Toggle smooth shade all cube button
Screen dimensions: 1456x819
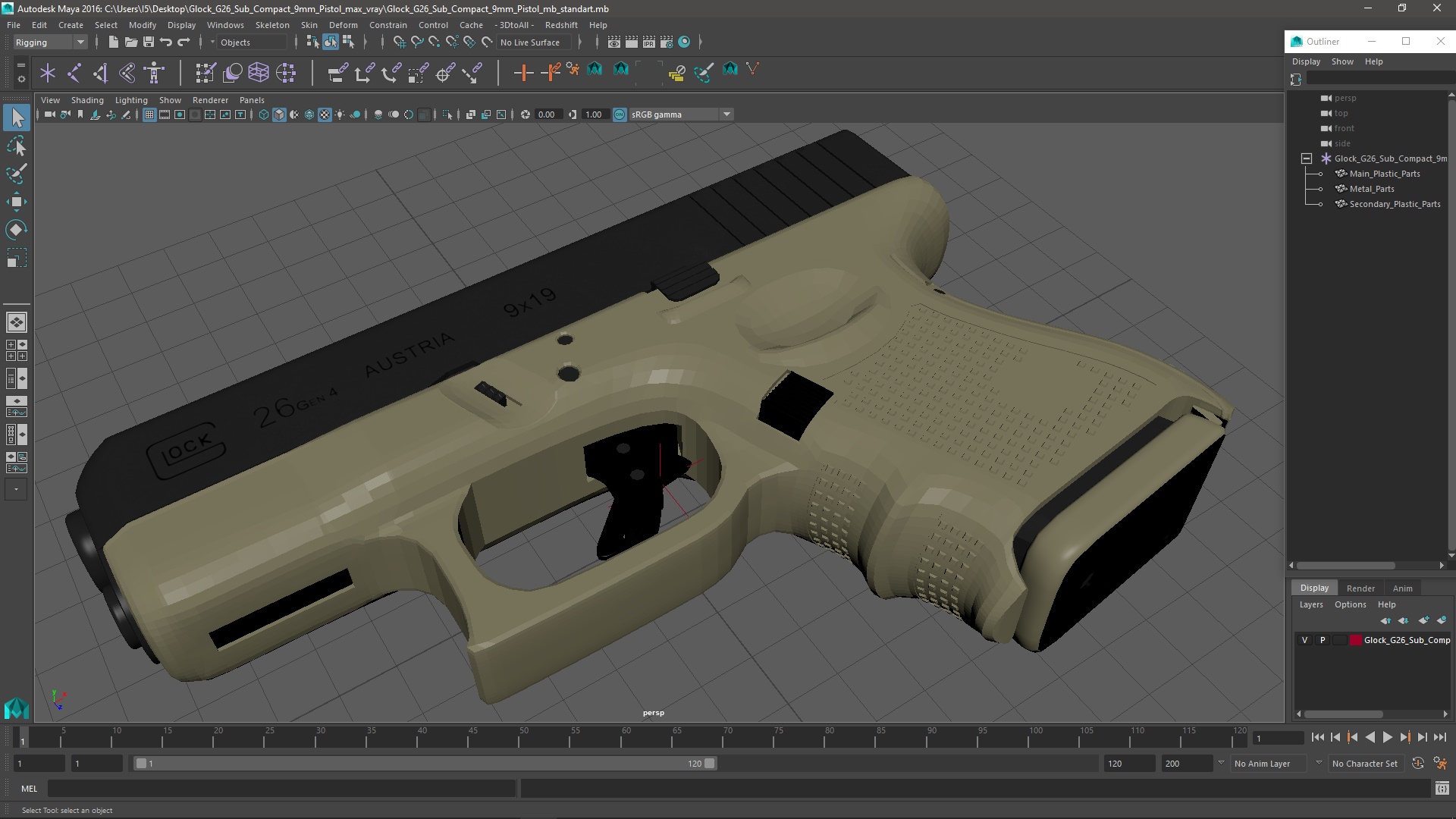click(x=279, y=115)
